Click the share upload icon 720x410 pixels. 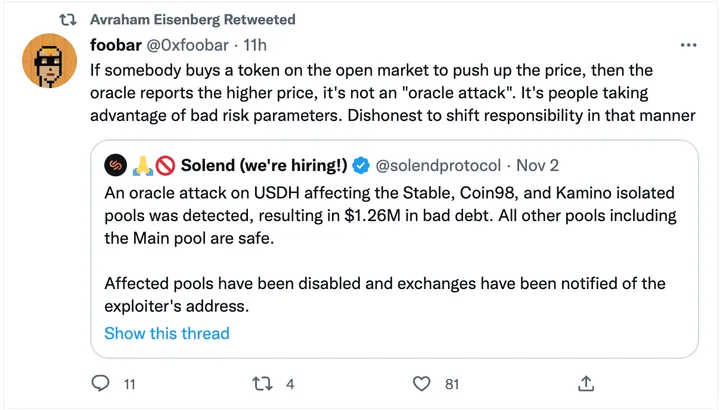[587, 383]
